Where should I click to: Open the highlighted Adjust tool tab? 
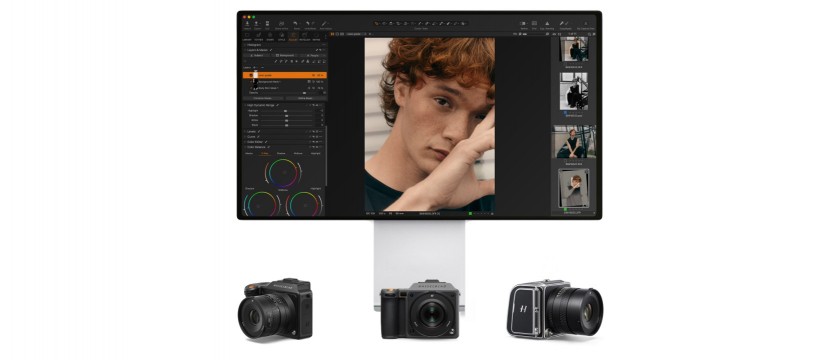pyautogui.click(x=293, y=36)
